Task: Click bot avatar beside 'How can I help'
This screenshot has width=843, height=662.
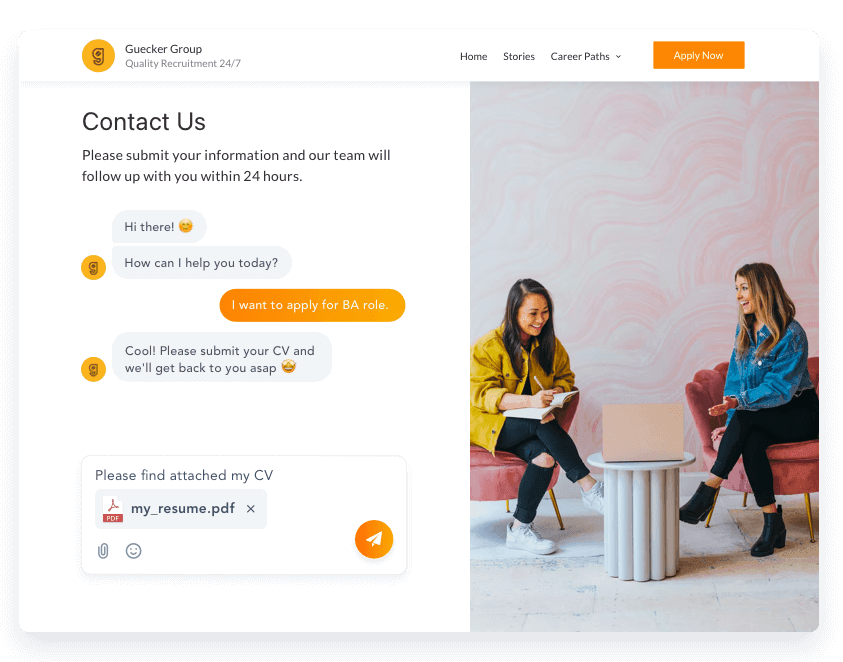Action: [94, 267]
